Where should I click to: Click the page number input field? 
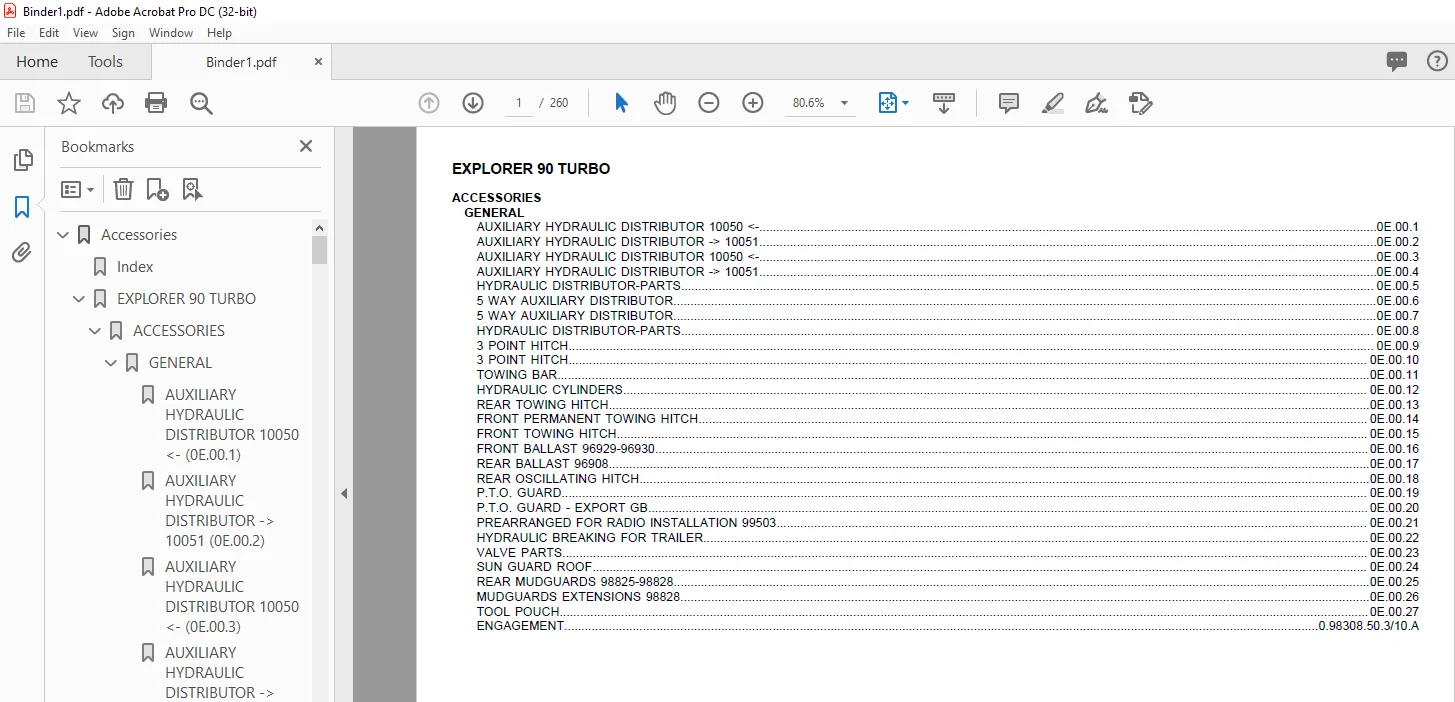(519, 103)
